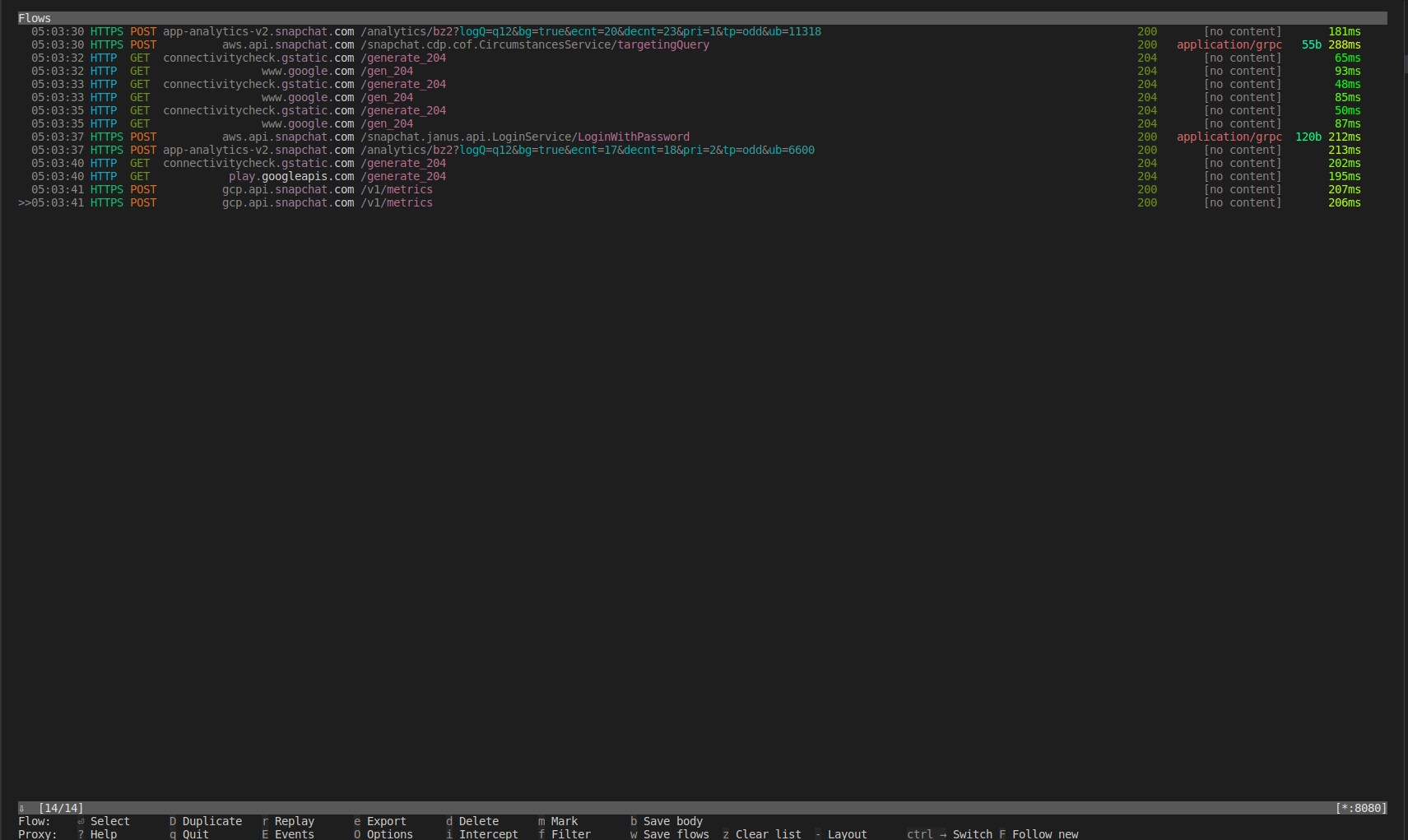Click the [*:8080] listening port indicator
1408x840 pixels.
click(x=1360, y=808)
